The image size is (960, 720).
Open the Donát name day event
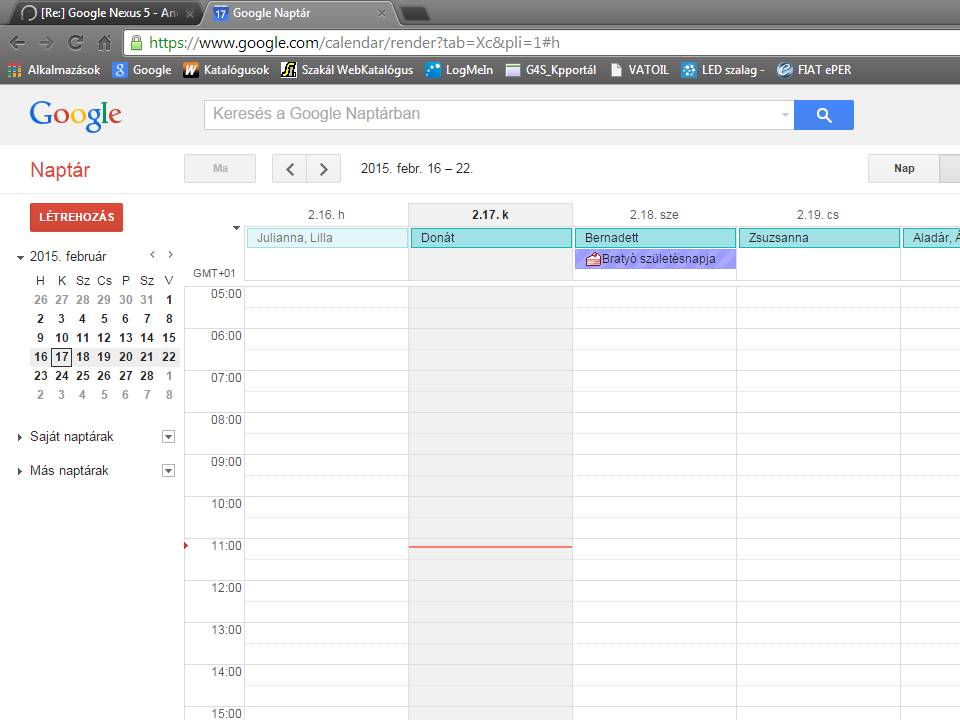point(491,238)
